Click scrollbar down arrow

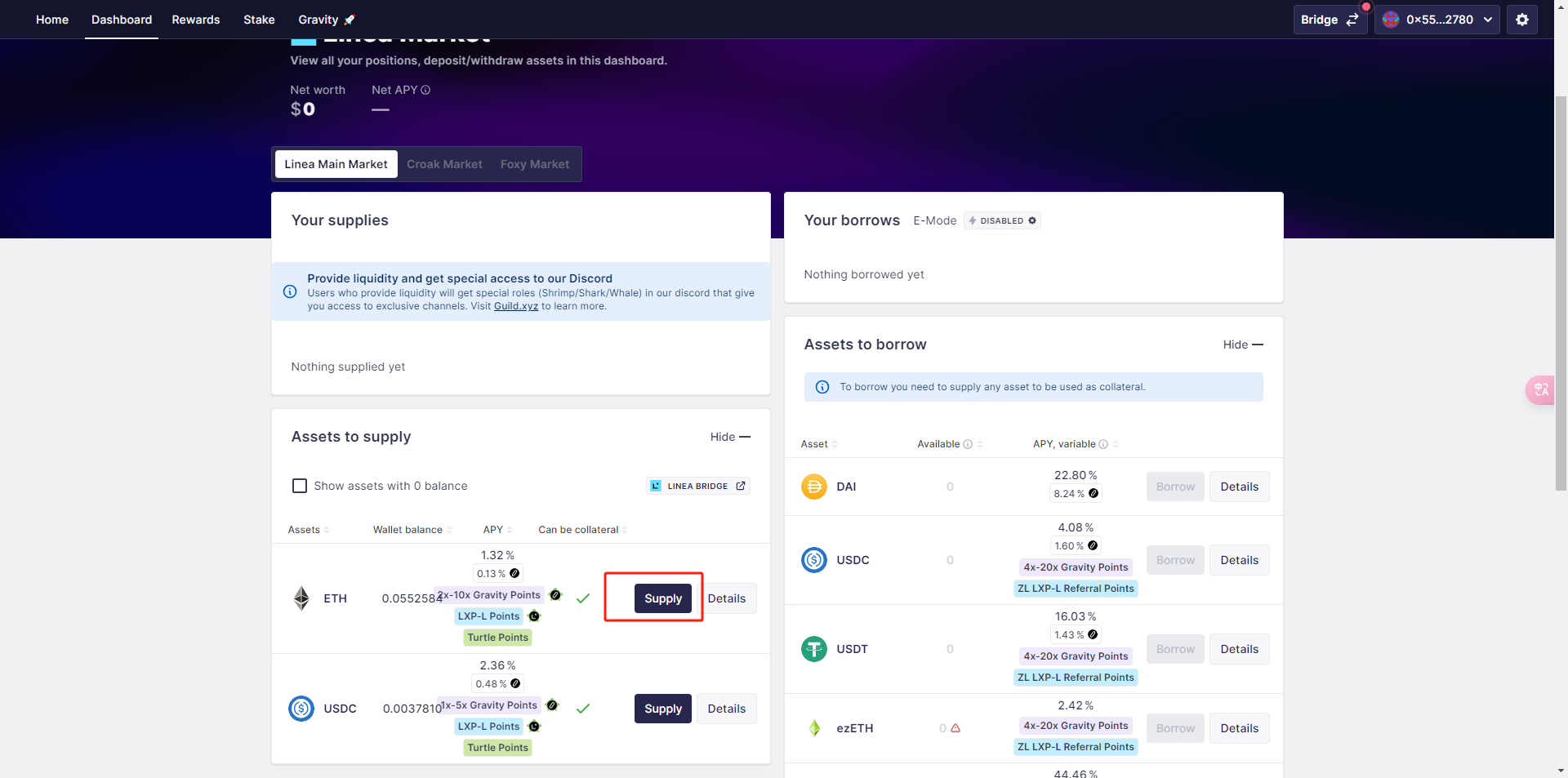[x=1561, y=770]
